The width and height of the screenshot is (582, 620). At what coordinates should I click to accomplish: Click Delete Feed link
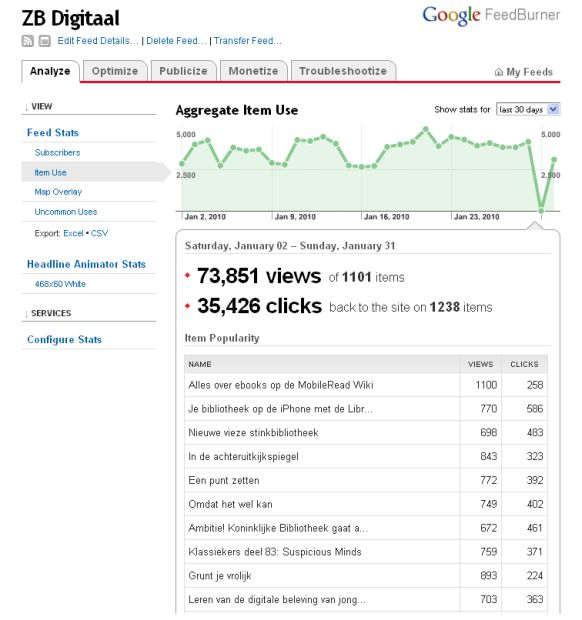tap(176, 41)
